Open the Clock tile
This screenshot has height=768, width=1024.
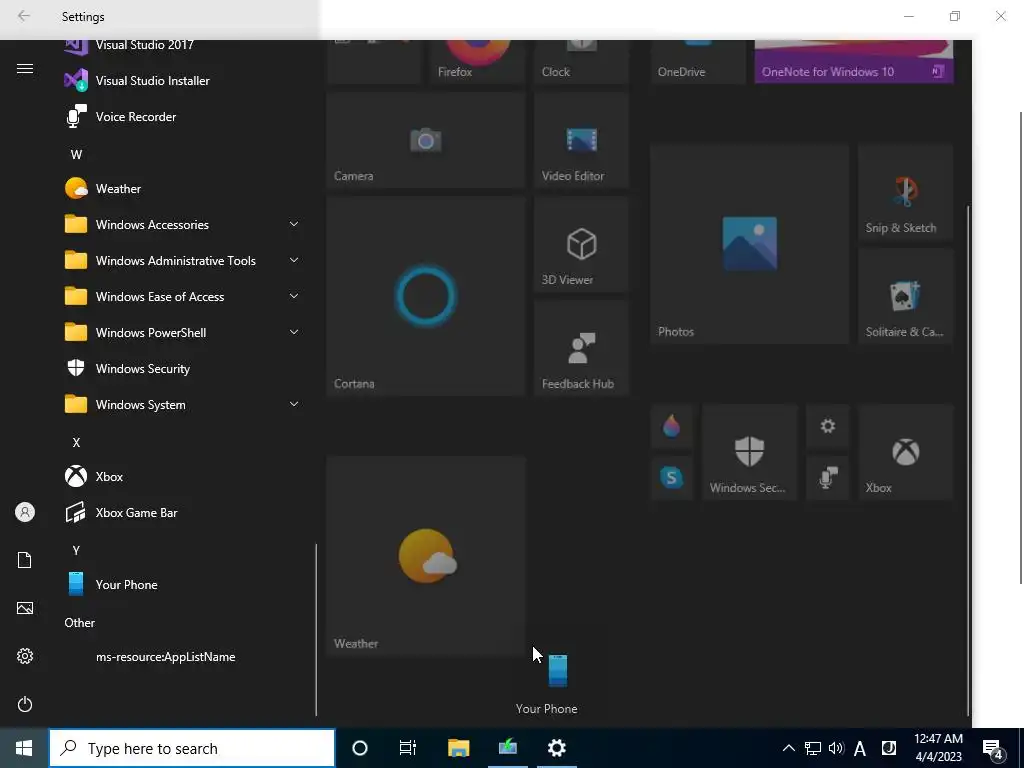[x=581, y=61]
